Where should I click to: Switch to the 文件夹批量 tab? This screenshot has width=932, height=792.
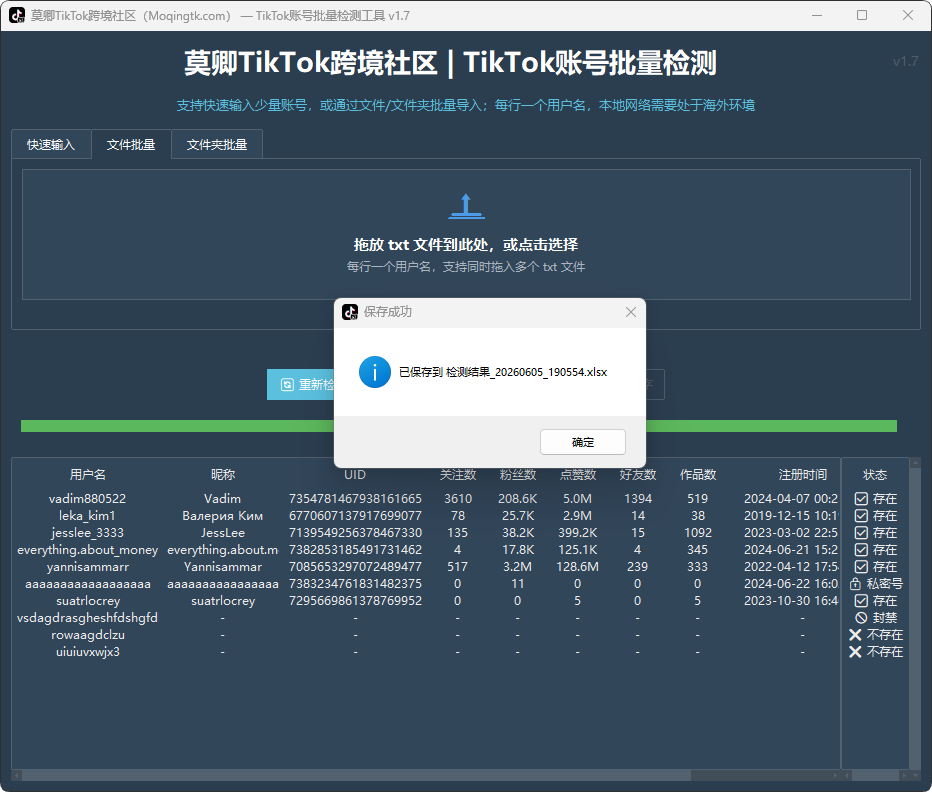point(217,144)
